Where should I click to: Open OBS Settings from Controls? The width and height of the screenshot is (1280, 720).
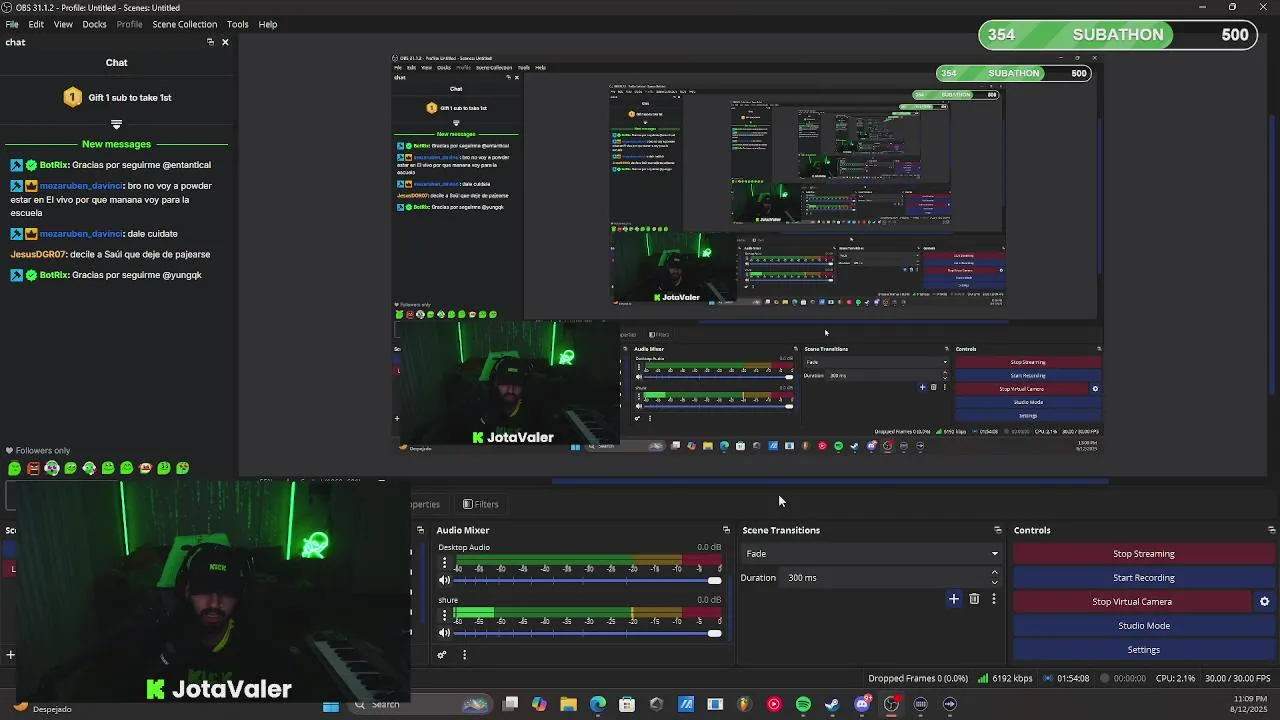1143,650
